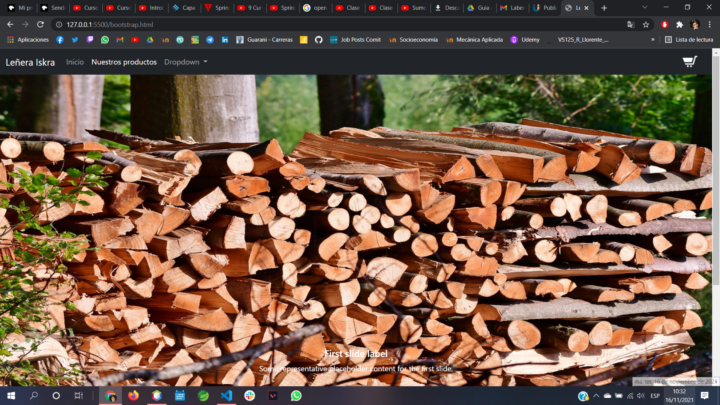The height and width of the screenshot is (405, 720).
Task: Go to the Nuestros productos page
Action: click(124, 62)
